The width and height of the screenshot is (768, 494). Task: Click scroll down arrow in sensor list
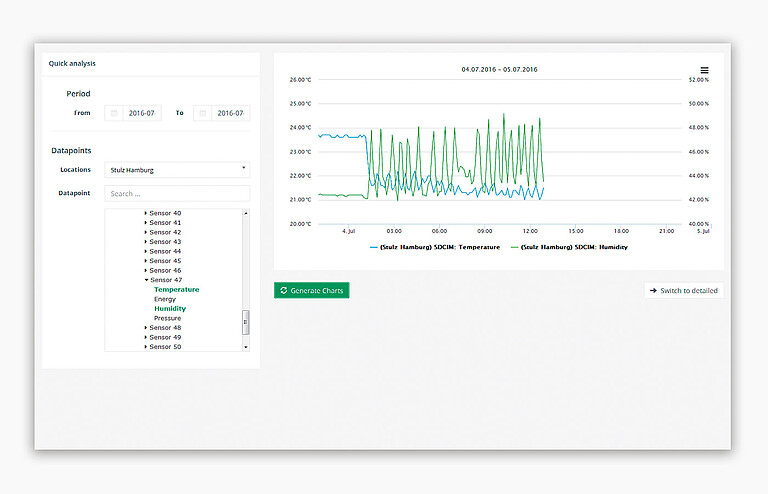[246, 347]
